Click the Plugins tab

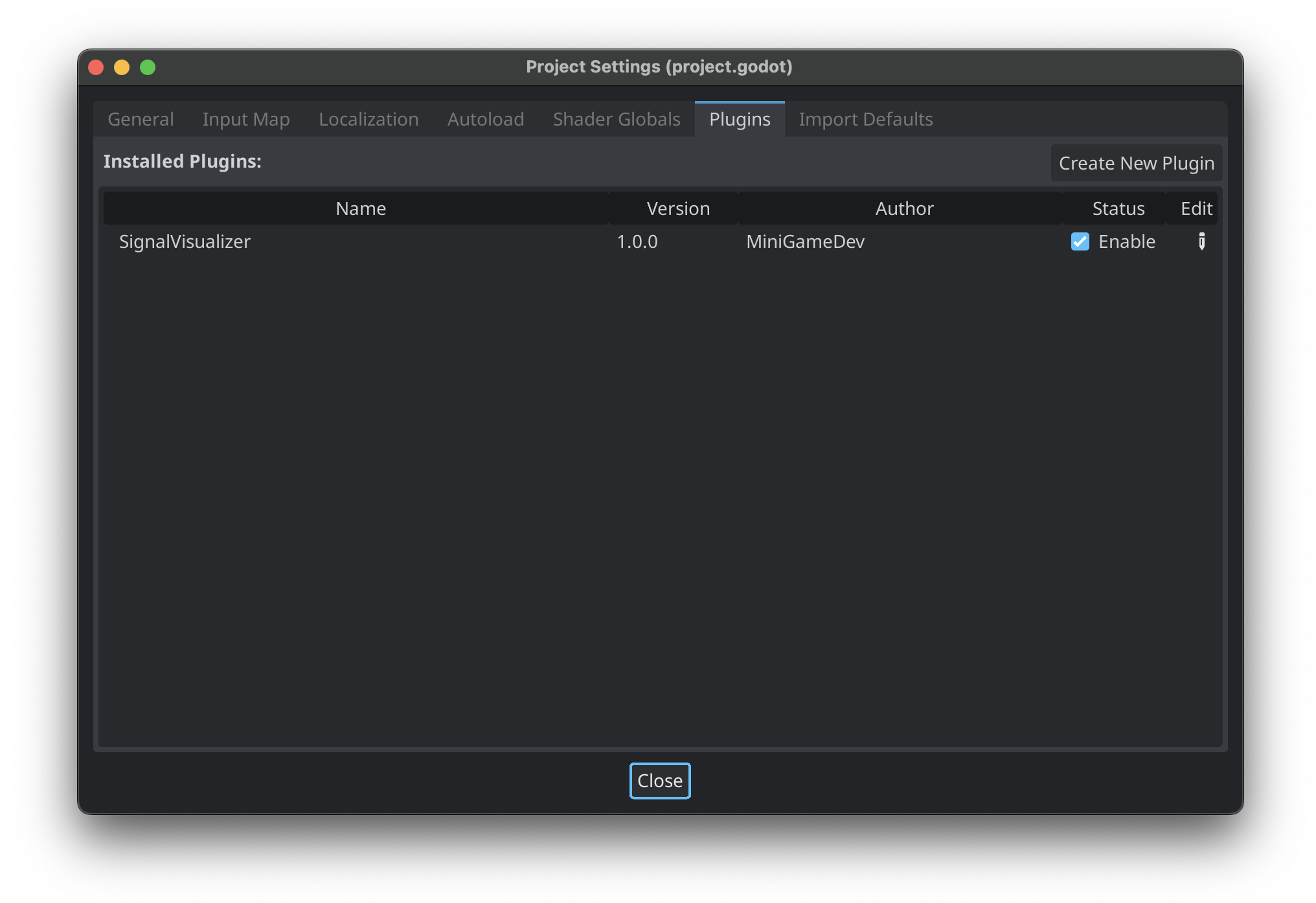point(740,119)
